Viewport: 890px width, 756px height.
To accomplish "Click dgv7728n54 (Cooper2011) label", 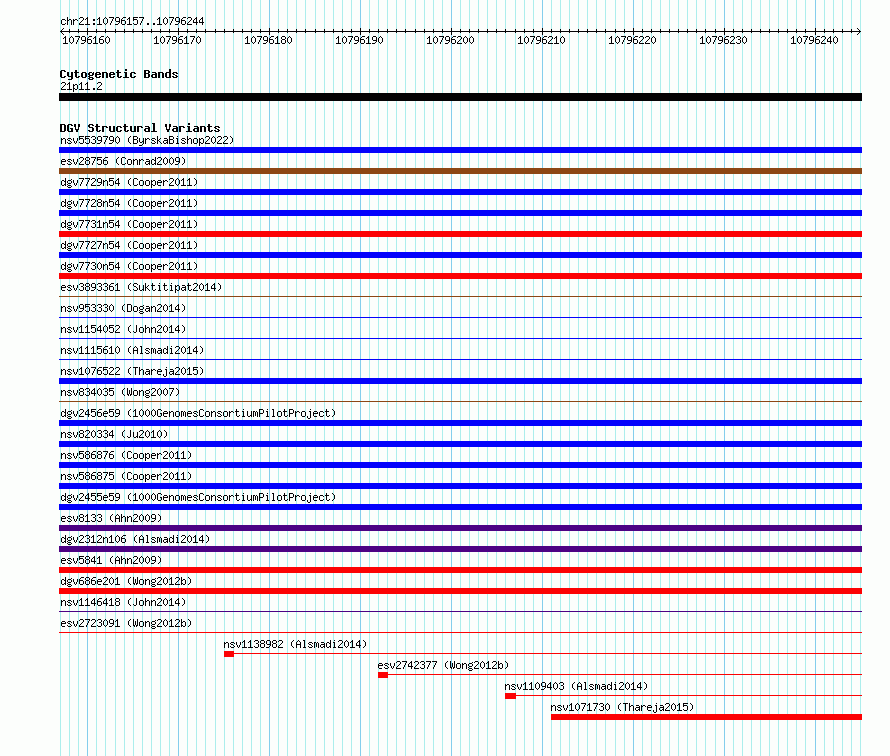I will [x=129, y=203].
